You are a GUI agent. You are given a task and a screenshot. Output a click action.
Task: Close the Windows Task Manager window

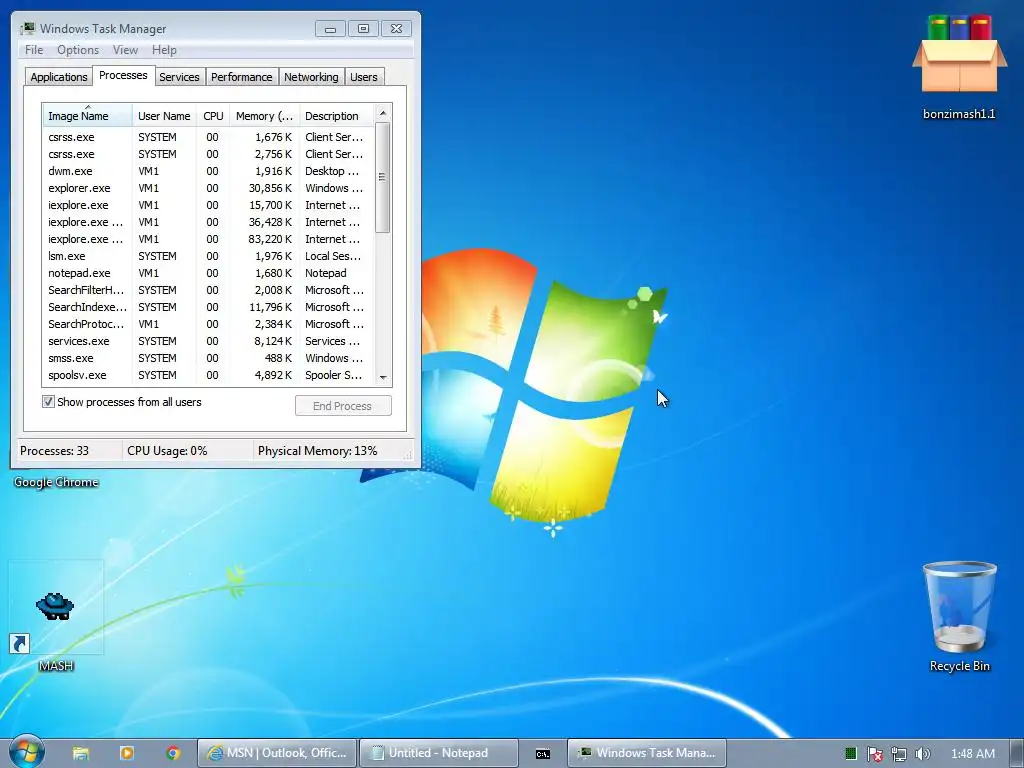pos(396,29)
